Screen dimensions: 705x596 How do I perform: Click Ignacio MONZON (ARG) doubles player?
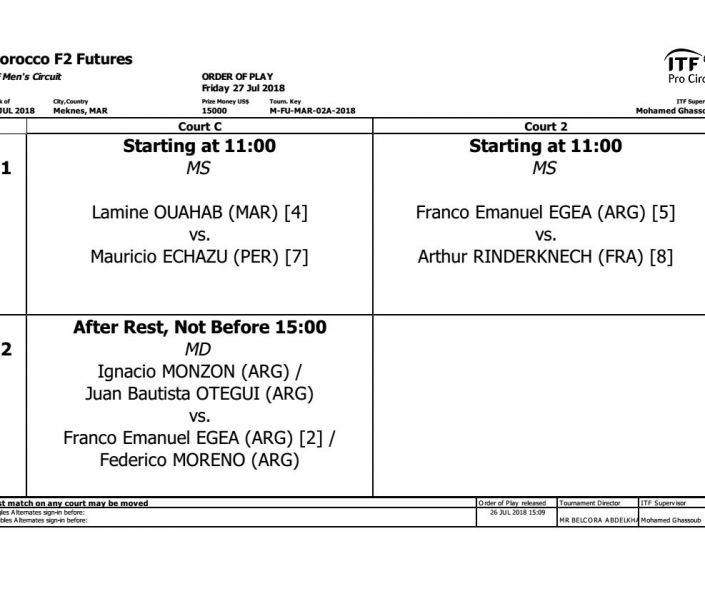pyautogui.click(x=200, y=372)
